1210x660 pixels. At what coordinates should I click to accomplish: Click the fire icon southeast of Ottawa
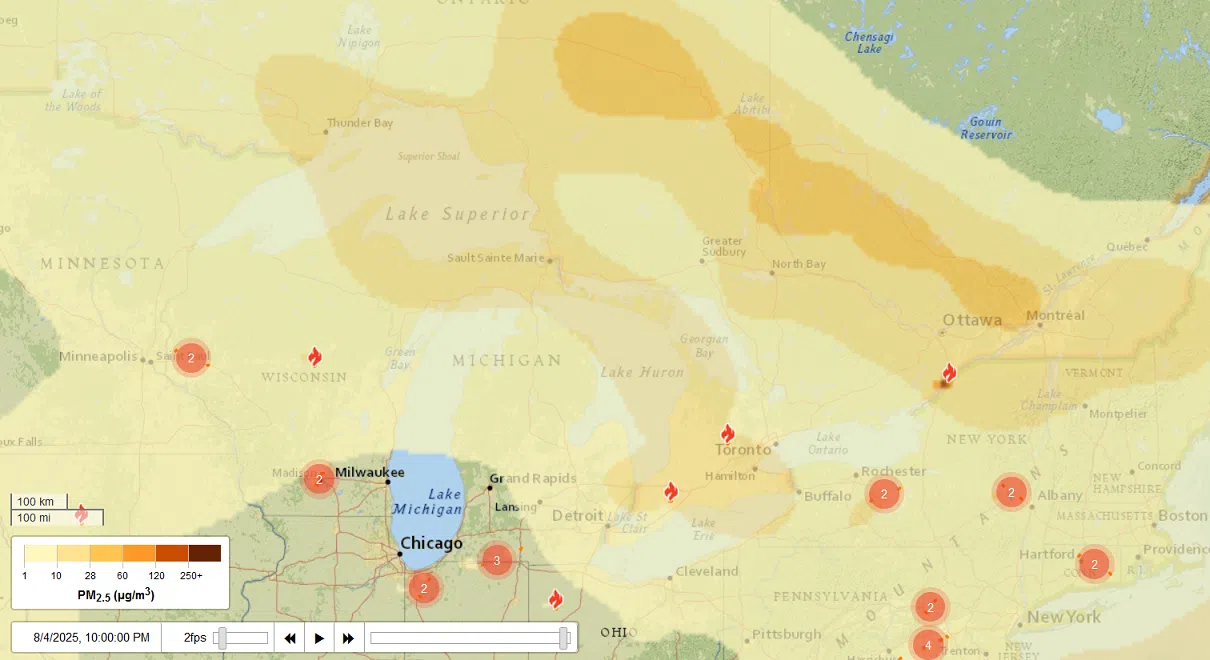point(949,373)
